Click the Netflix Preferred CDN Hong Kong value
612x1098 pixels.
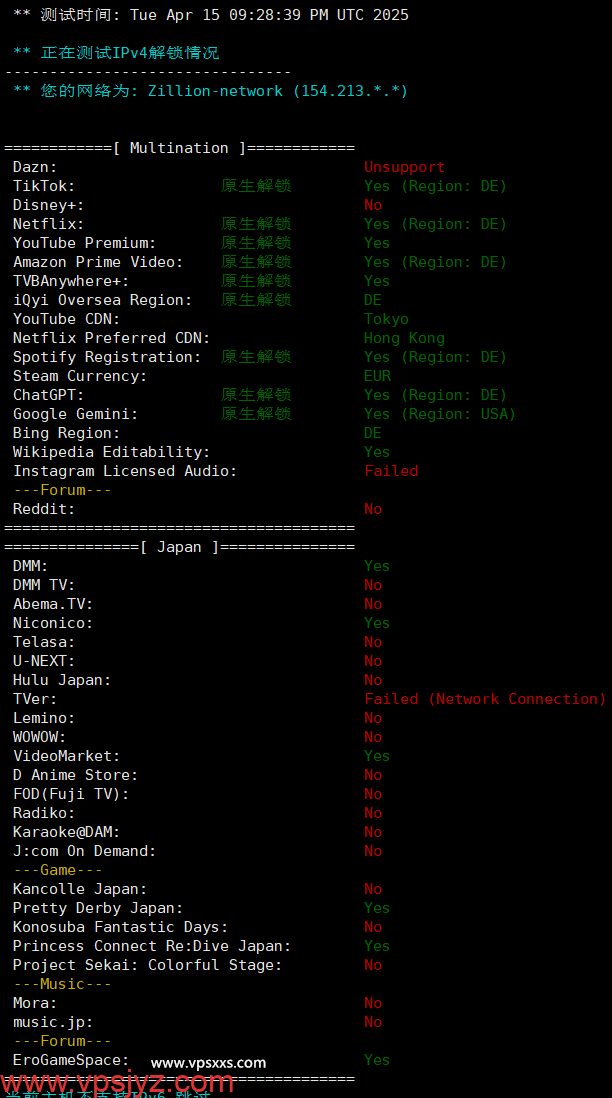(x=404, y=338)
